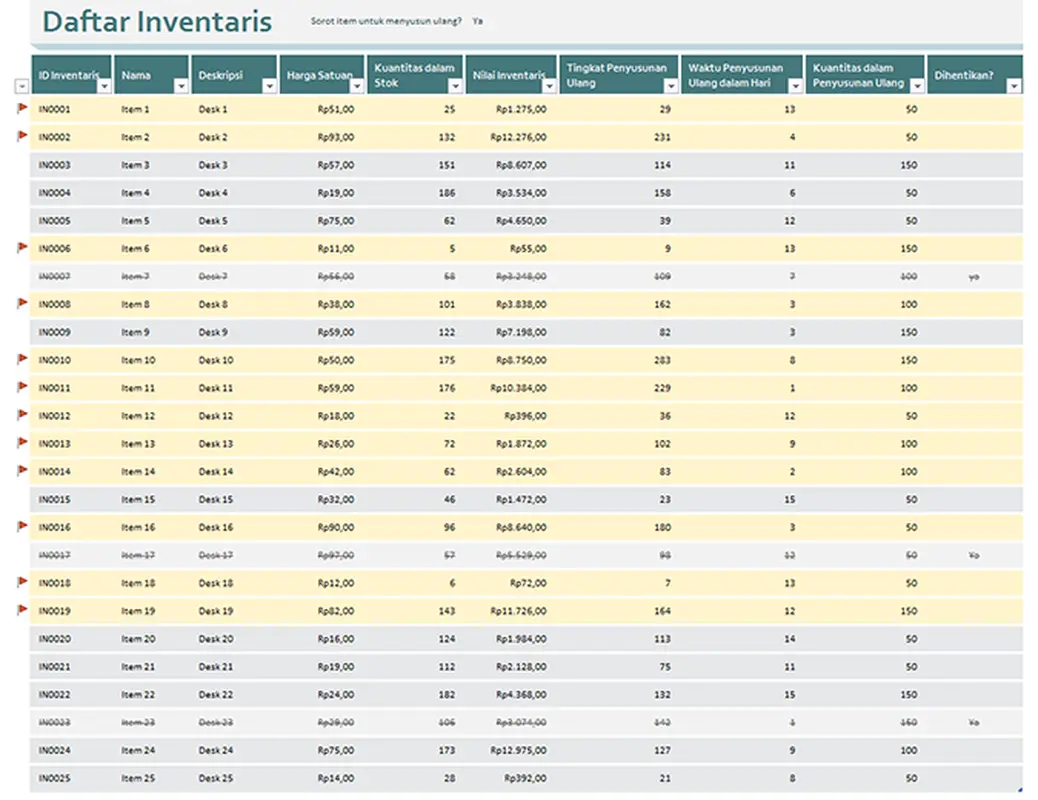The image size is (1038, 800).
Task: Open the Deskripsi column filter dropdown
Action: click(269, 86)
